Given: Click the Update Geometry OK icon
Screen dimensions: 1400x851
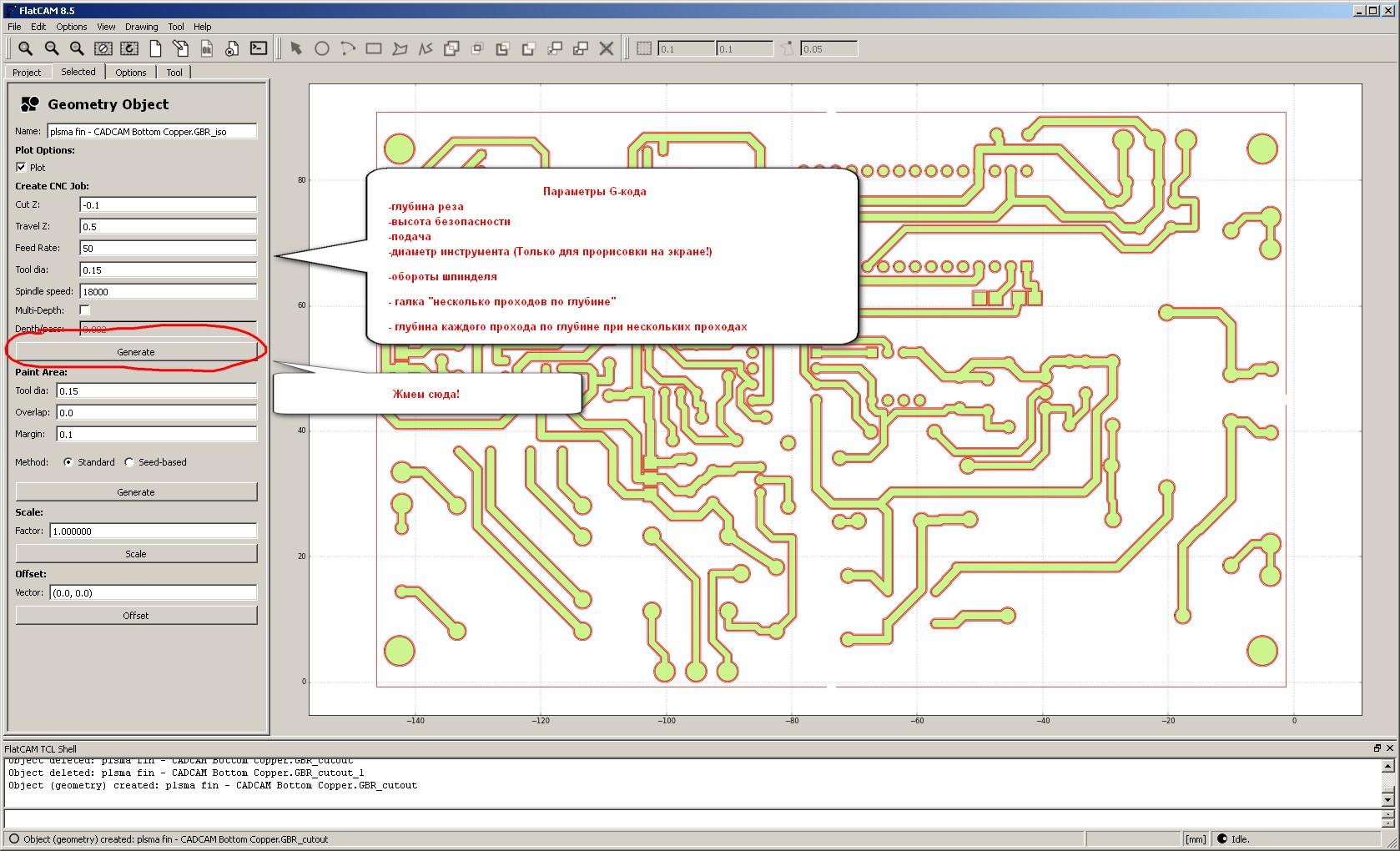Looking at the screenshot, I should point(207,48).
